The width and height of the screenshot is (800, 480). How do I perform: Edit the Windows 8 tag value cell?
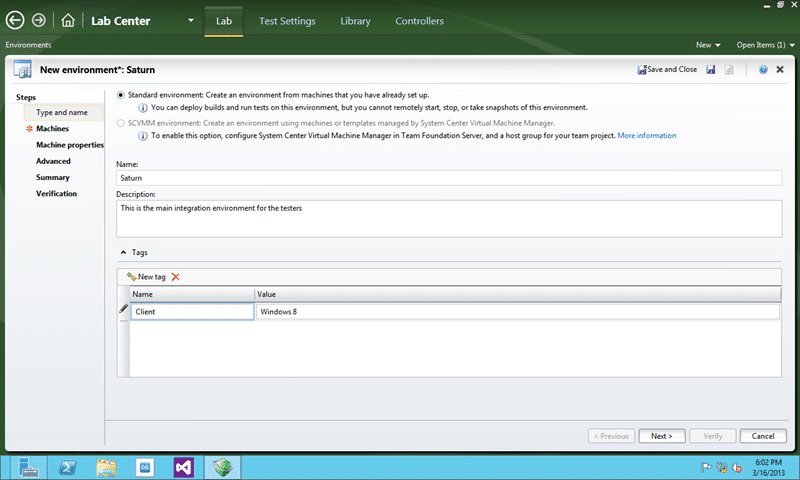coord(518,312)
